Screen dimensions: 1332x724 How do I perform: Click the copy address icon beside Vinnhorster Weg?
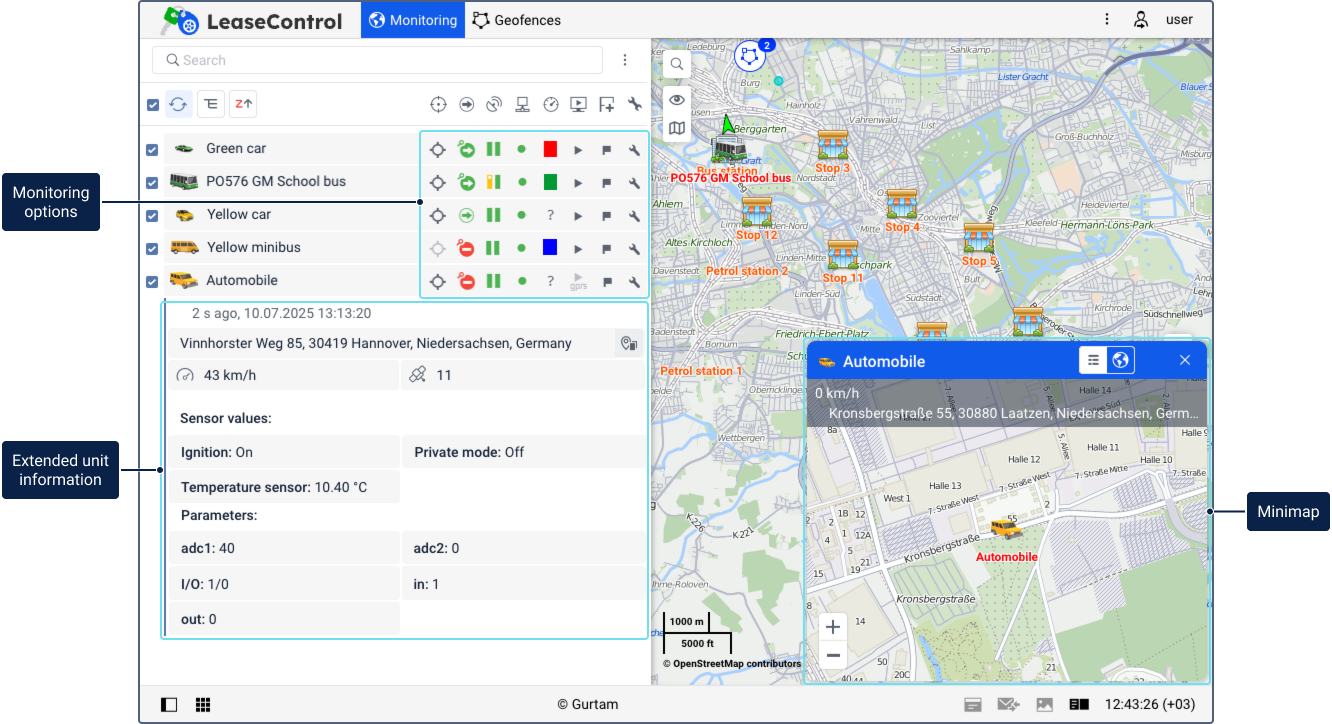point(628,344)
